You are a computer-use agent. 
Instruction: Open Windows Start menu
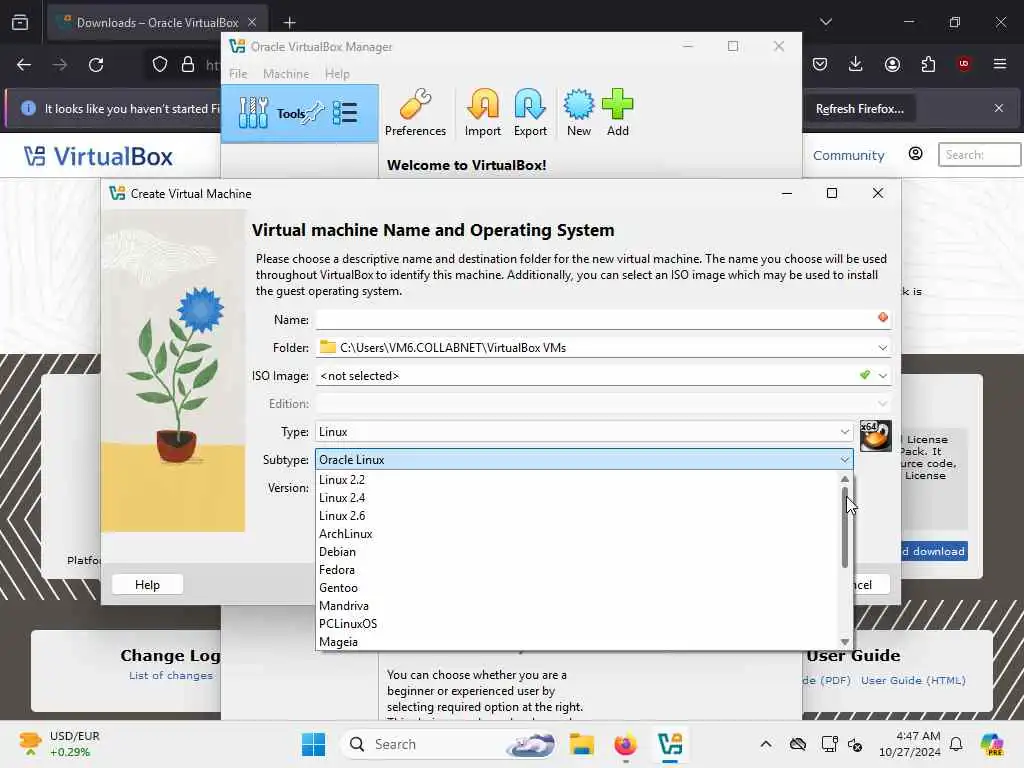pos(313,744)
